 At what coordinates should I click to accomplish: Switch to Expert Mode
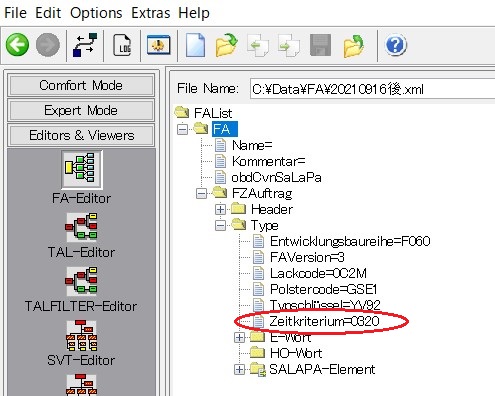click(x=81, y=110)
